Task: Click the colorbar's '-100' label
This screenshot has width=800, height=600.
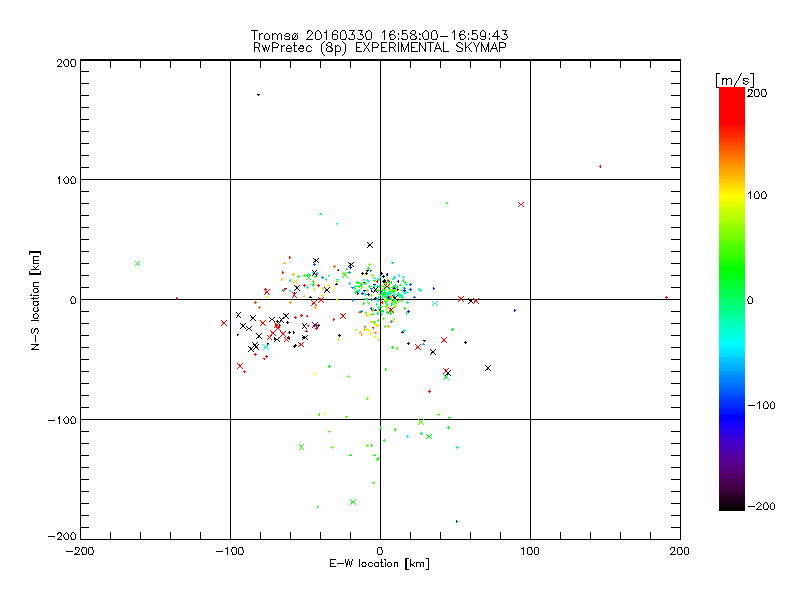Action: point(761,405)
